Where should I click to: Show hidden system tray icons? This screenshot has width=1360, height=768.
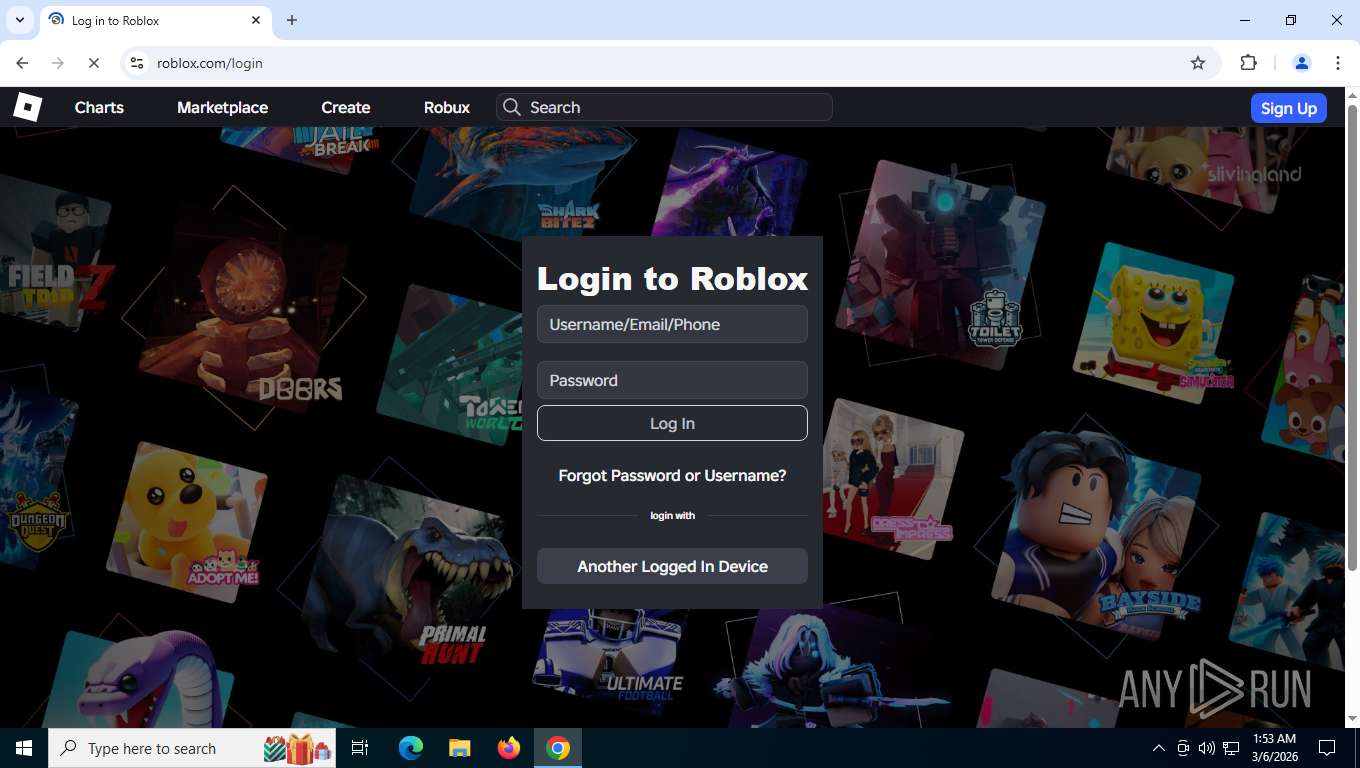[1159, 748]
